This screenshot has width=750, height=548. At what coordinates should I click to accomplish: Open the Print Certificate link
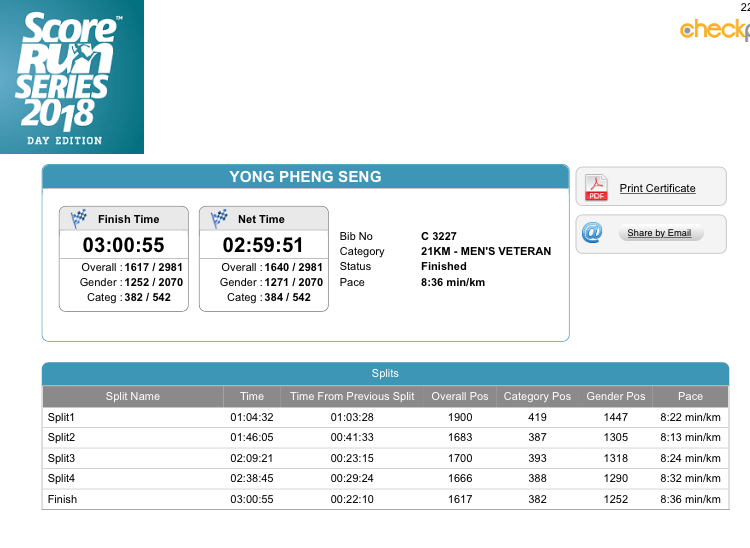(657, 188)
